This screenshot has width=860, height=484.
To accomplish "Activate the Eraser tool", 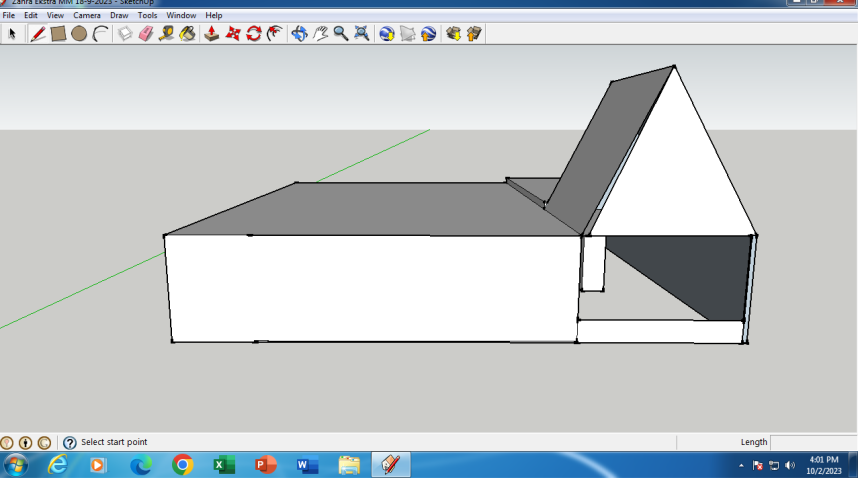I will (x=146, y=34).
